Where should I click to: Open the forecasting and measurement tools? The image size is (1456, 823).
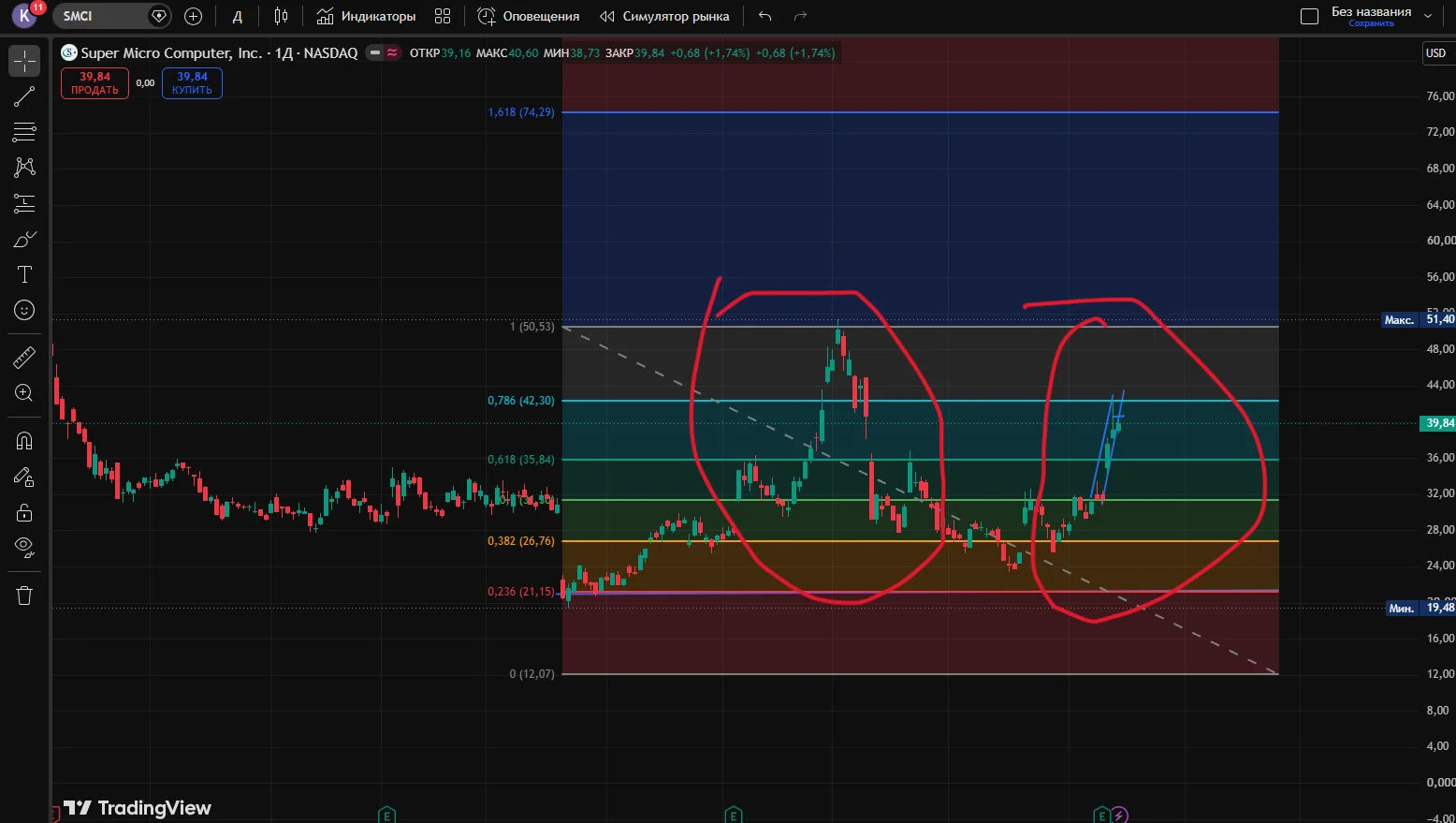click(x=24, y=203)
